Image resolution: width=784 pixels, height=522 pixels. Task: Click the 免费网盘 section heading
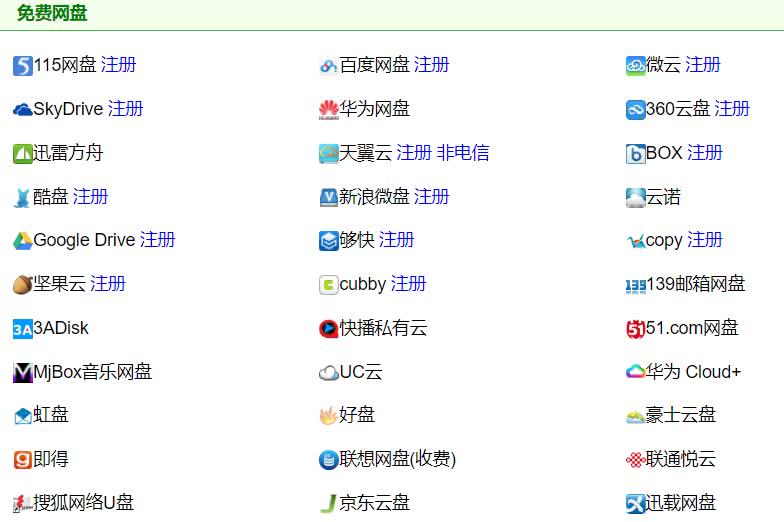(x=52, y=13)
